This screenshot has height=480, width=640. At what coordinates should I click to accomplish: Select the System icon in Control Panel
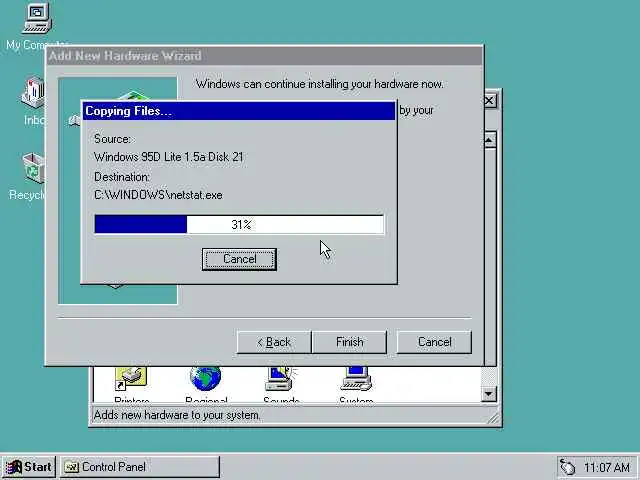coord(356,379)
